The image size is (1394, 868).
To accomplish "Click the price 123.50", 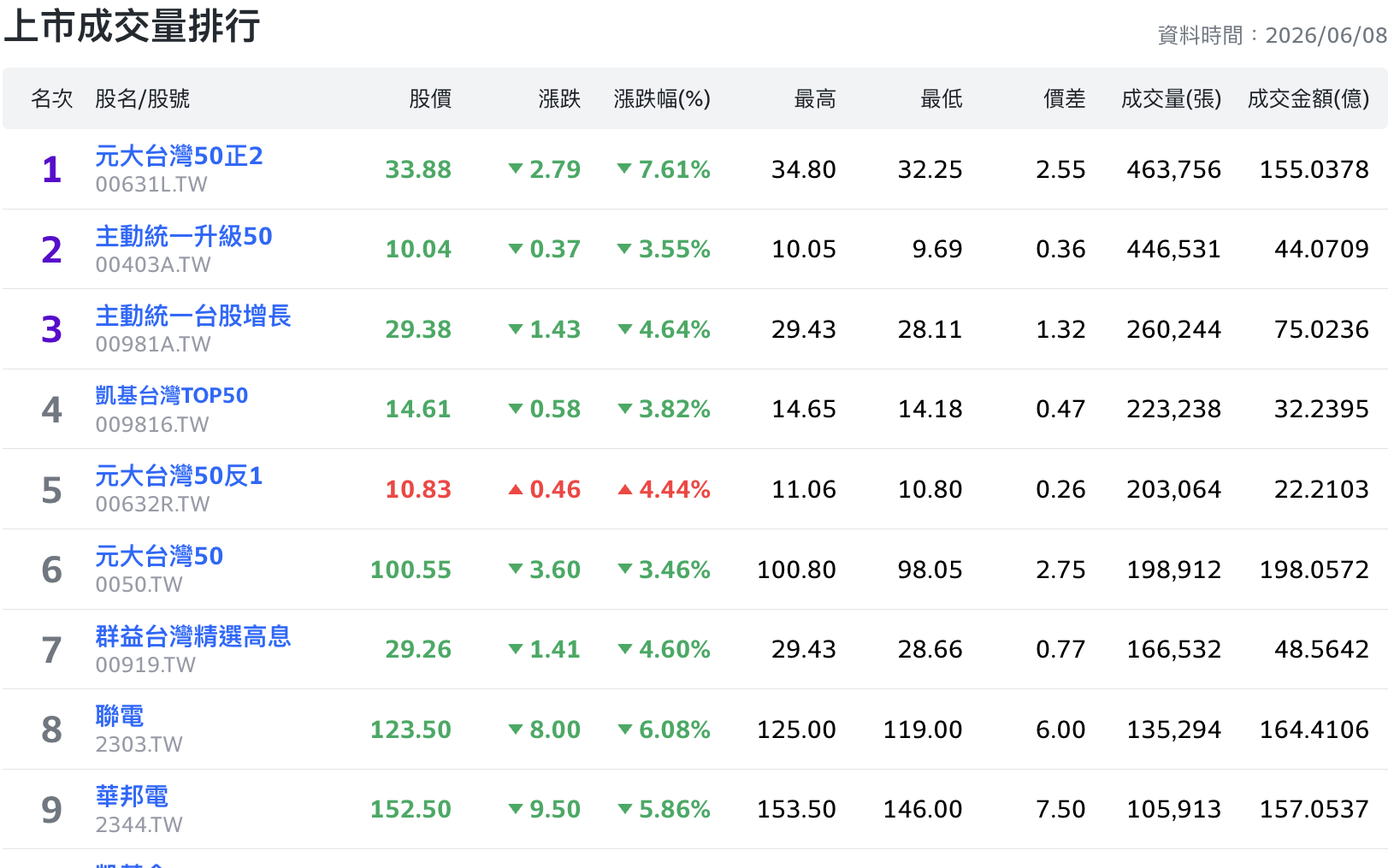I will coord(411,729).
